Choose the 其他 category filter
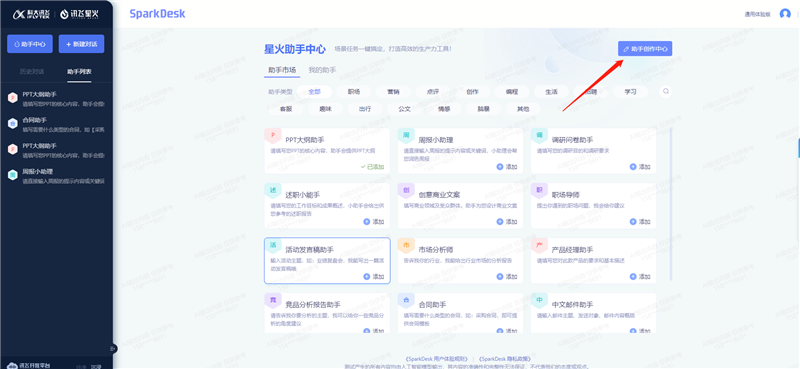Screen dimensions: 800x369 coord(523,109)
